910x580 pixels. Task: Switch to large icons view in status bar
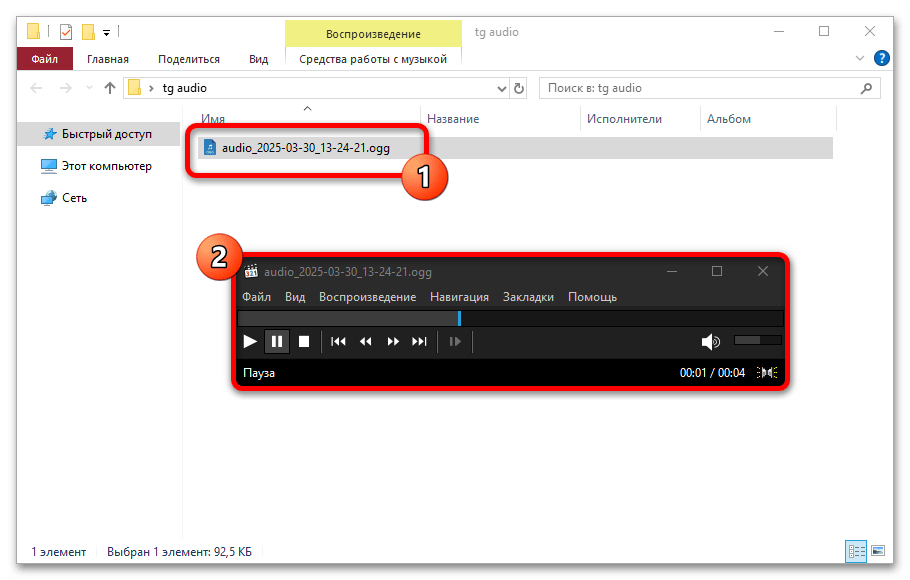(878, 550)
